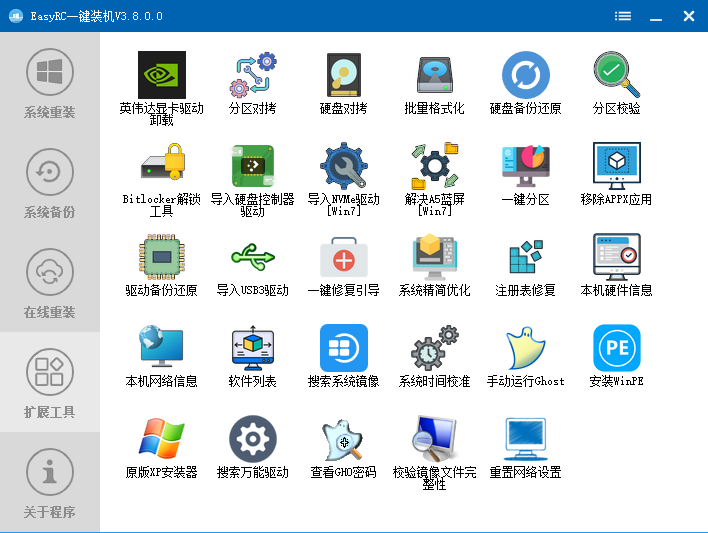This screenshot has width=708, height=533.
Task: Open the title bar list menu
Action: 623,16
